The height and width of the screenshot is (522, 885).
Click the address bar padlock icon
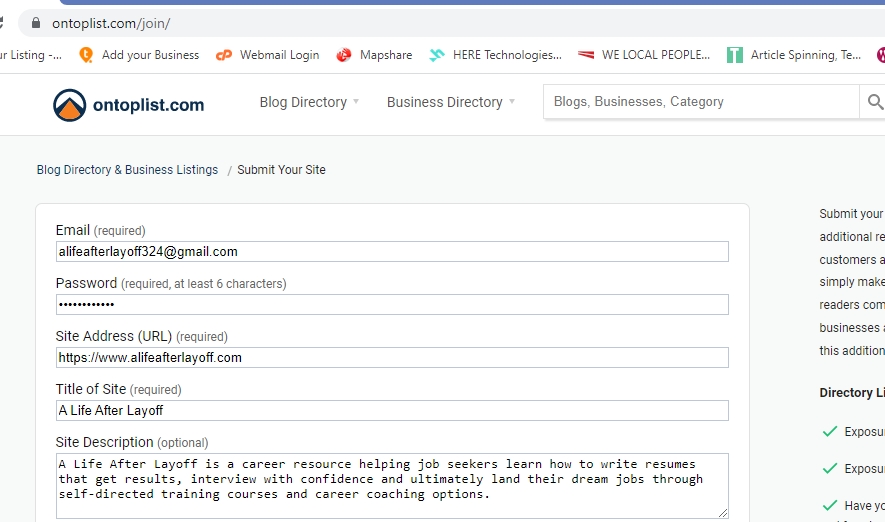tap(36, 22)
